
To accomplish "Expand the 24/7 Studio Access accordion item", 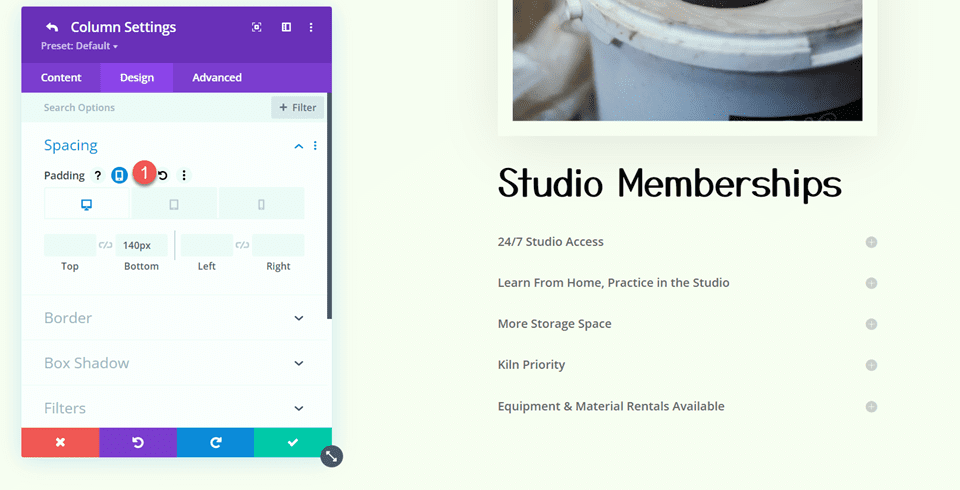I will (x=871, y=242).
